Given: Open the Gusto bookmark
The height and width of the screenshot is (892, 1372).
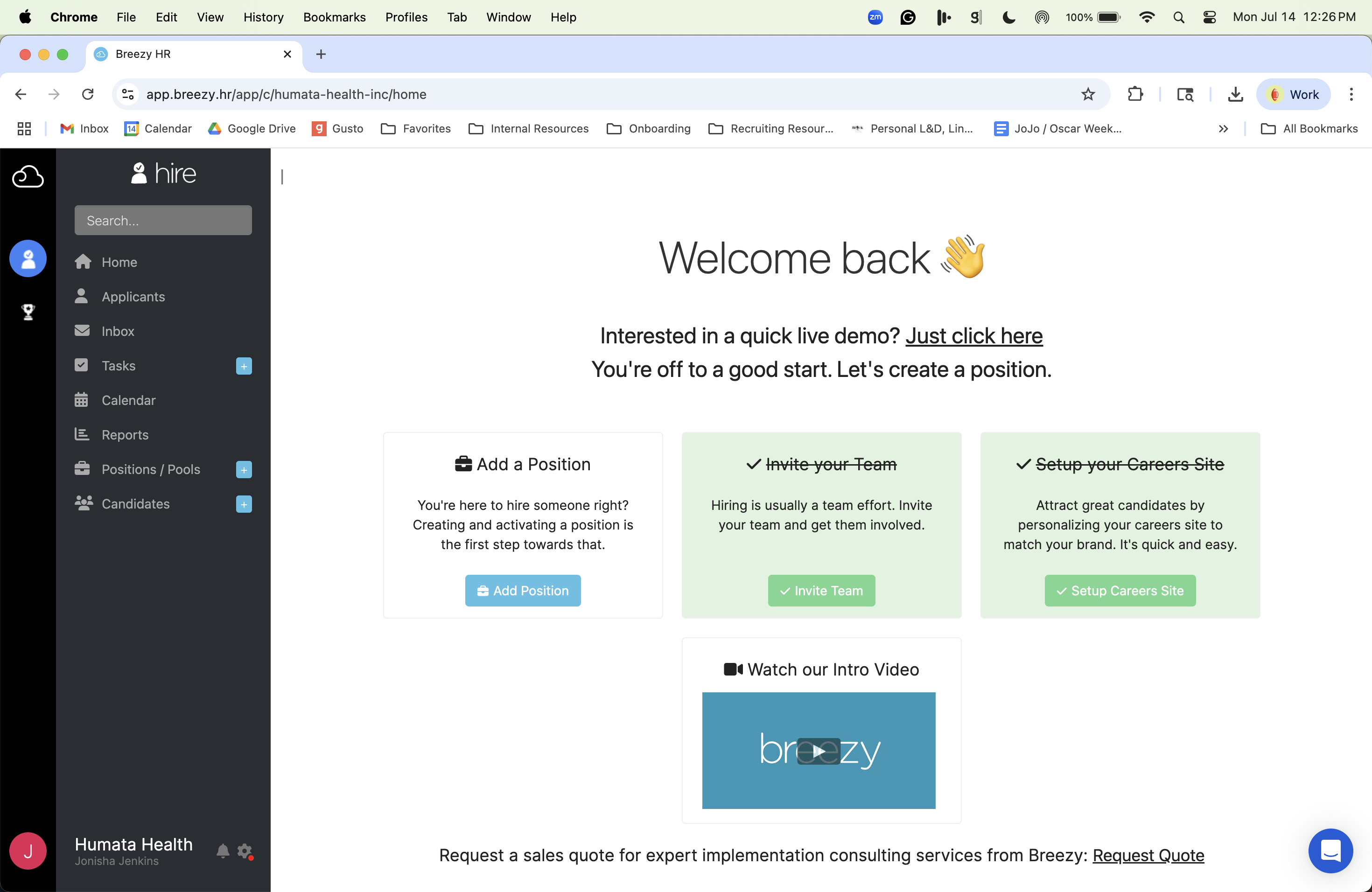Looking at the screenshot, I should point(338,128).
